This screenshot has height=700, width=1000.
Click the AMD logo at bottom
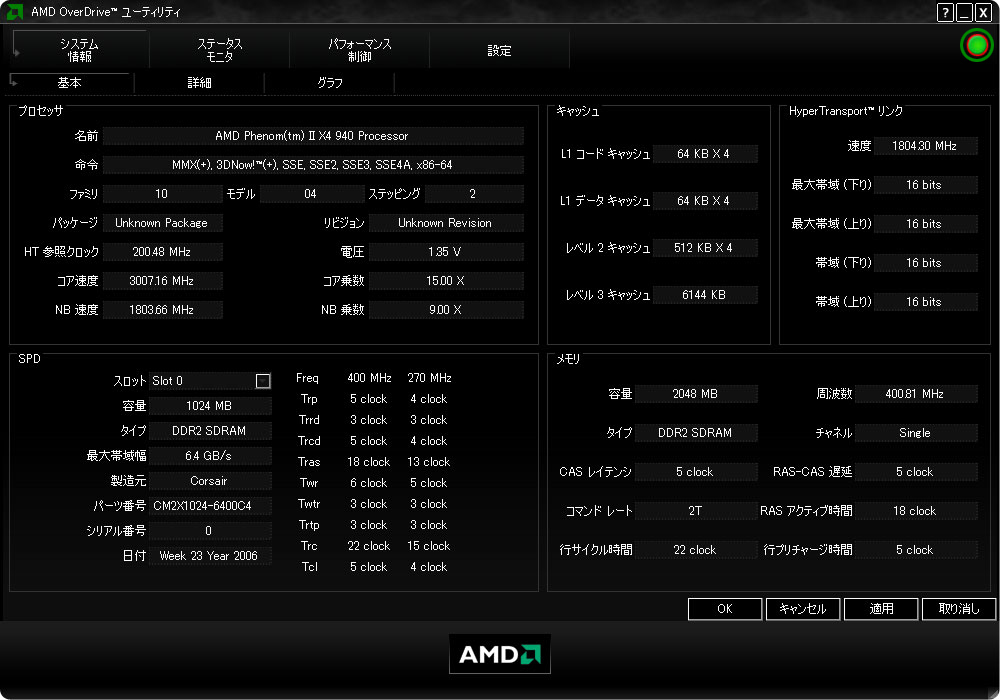pyautogui.click(x=500, y=654)
